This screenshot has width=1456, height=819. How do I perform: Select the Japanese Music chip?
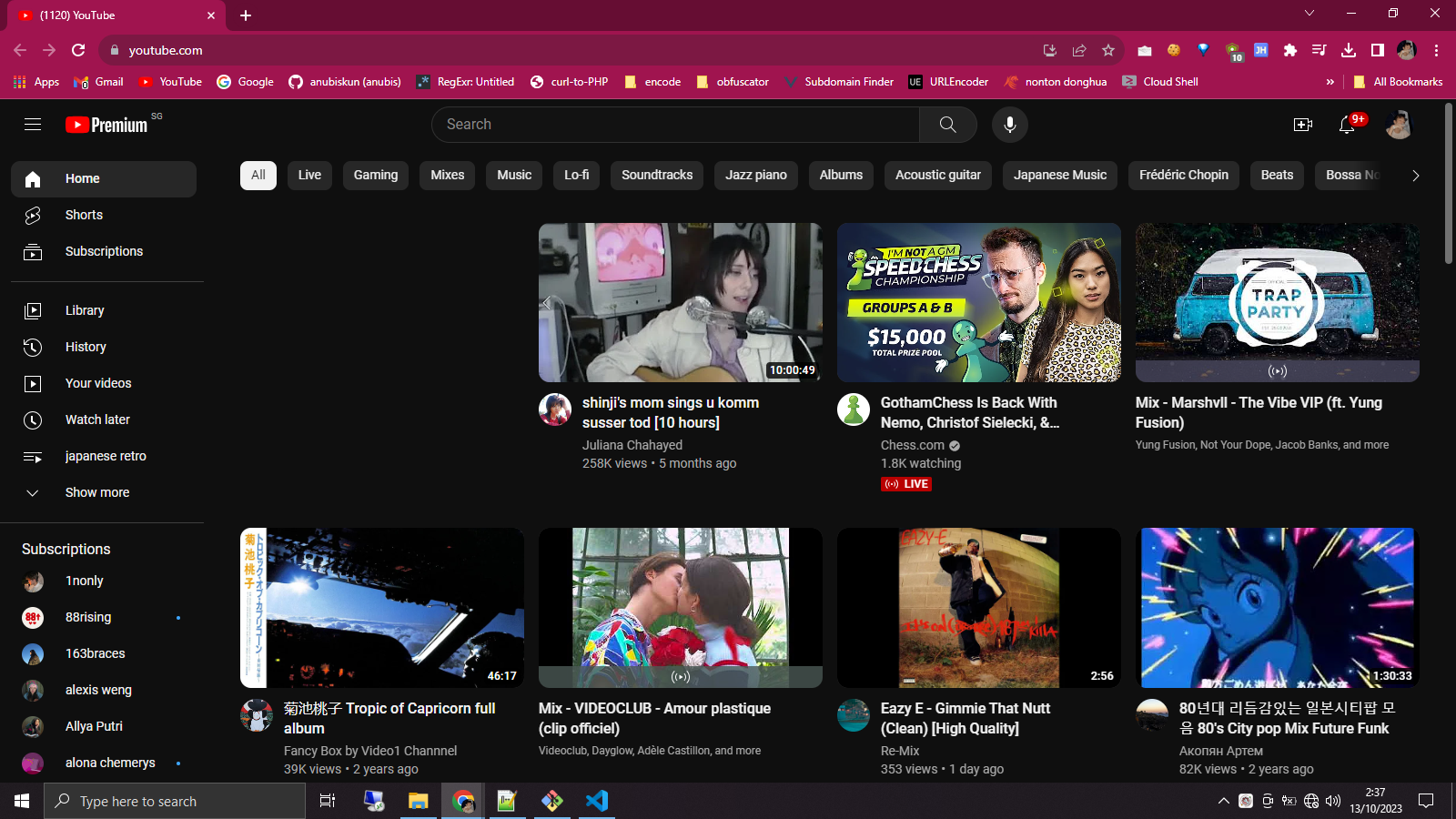coord(1060,176)
